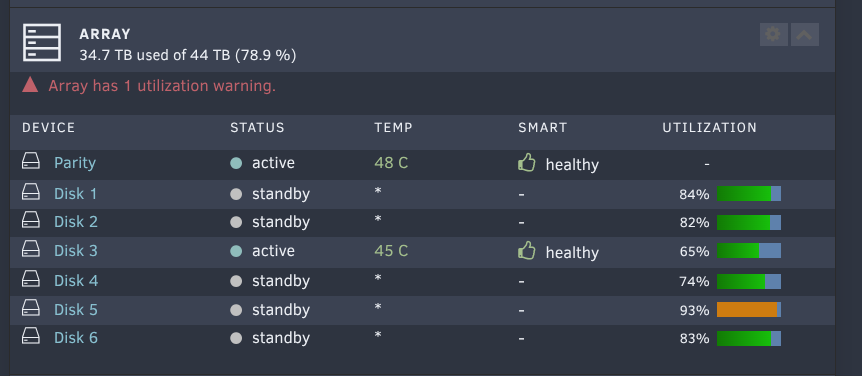This screenshot has height=376, width=862.
Task: Open the Disk 4 device link
Action: click(x=76, y=281)
